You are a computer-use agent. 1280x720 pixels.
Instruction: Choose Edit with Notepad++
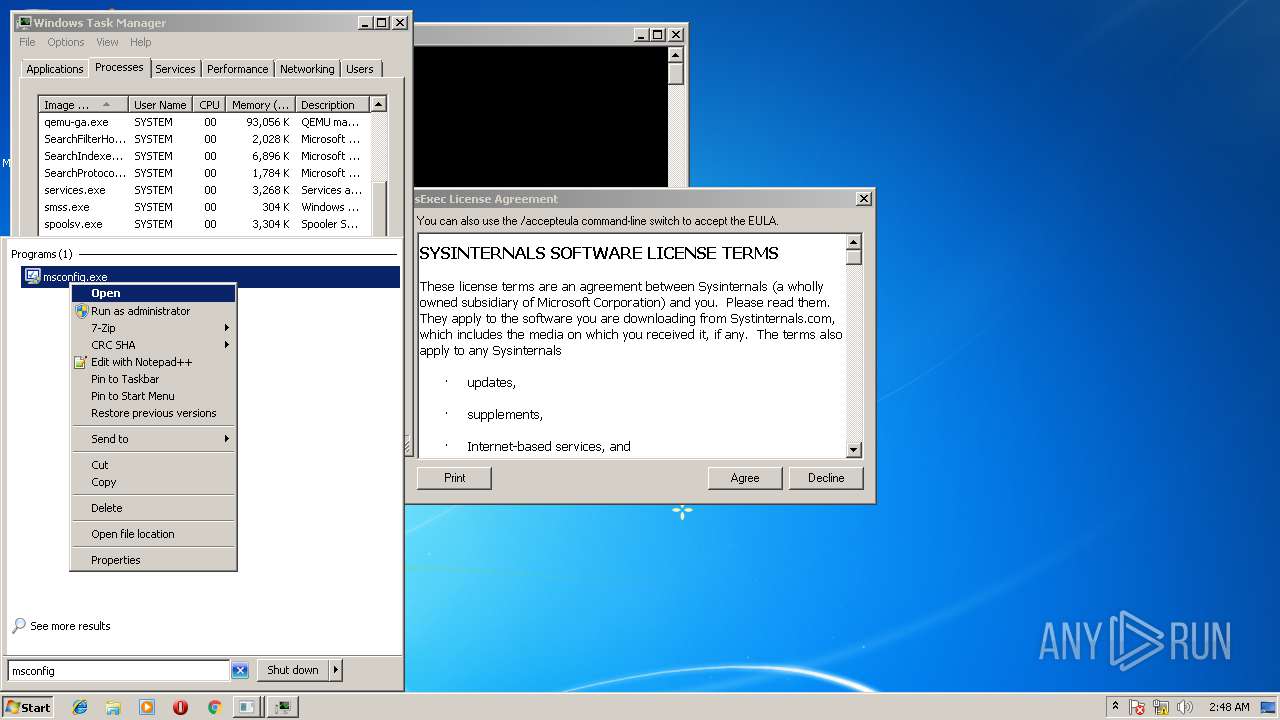point(153,362)
